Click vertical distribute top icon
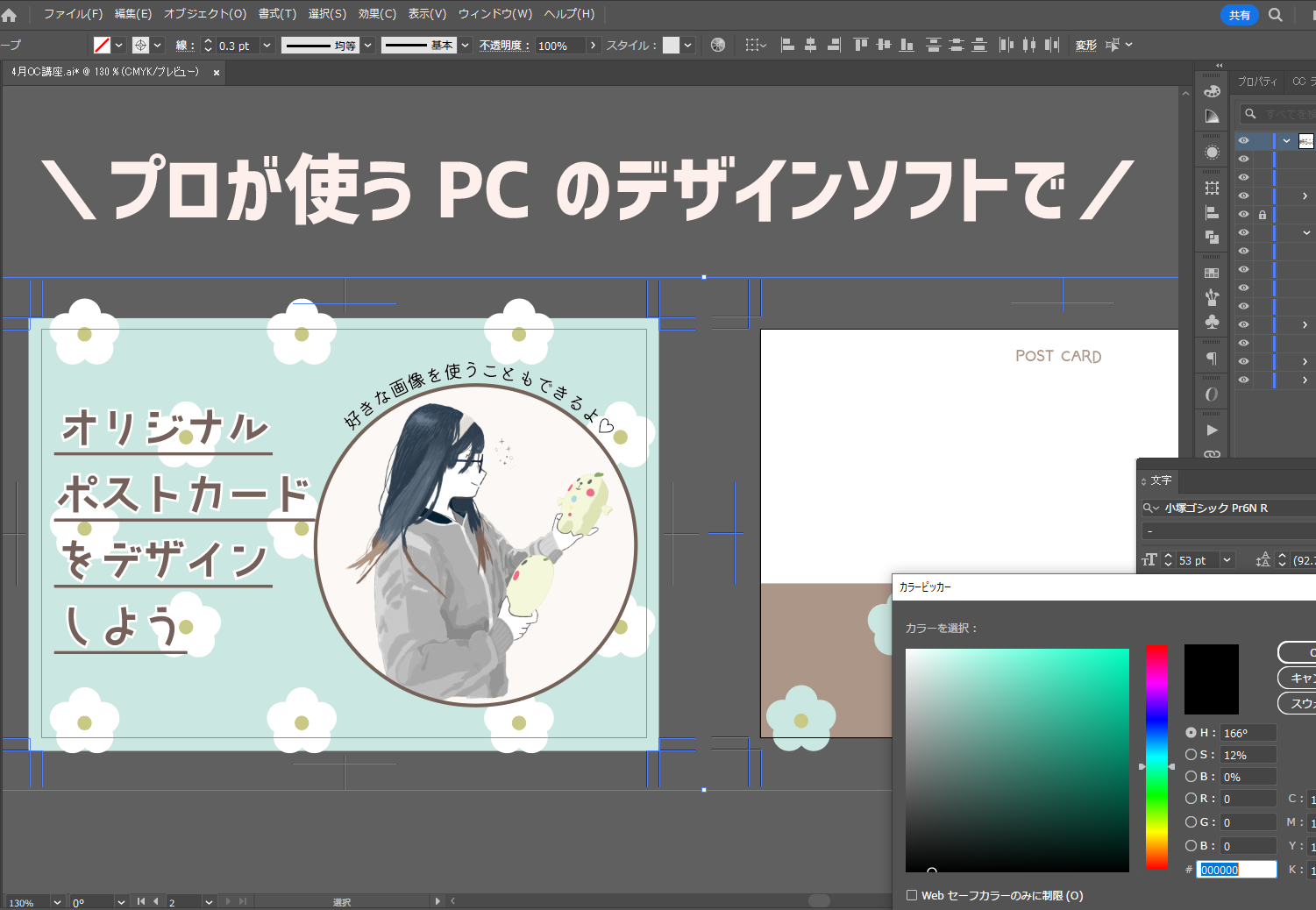The height and width of the screenshot is (910, 1316). (934, 45)
